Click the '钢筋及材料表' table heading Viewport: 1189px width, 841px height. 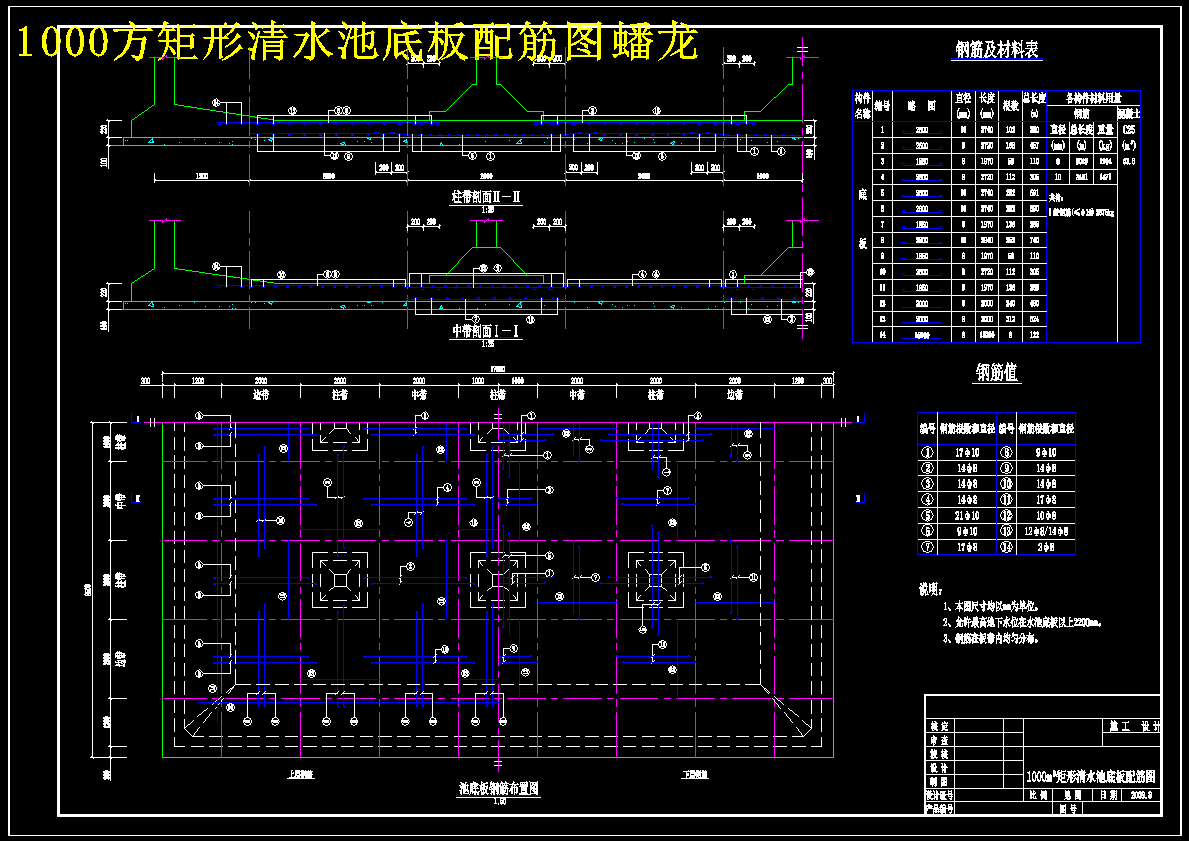996,50
